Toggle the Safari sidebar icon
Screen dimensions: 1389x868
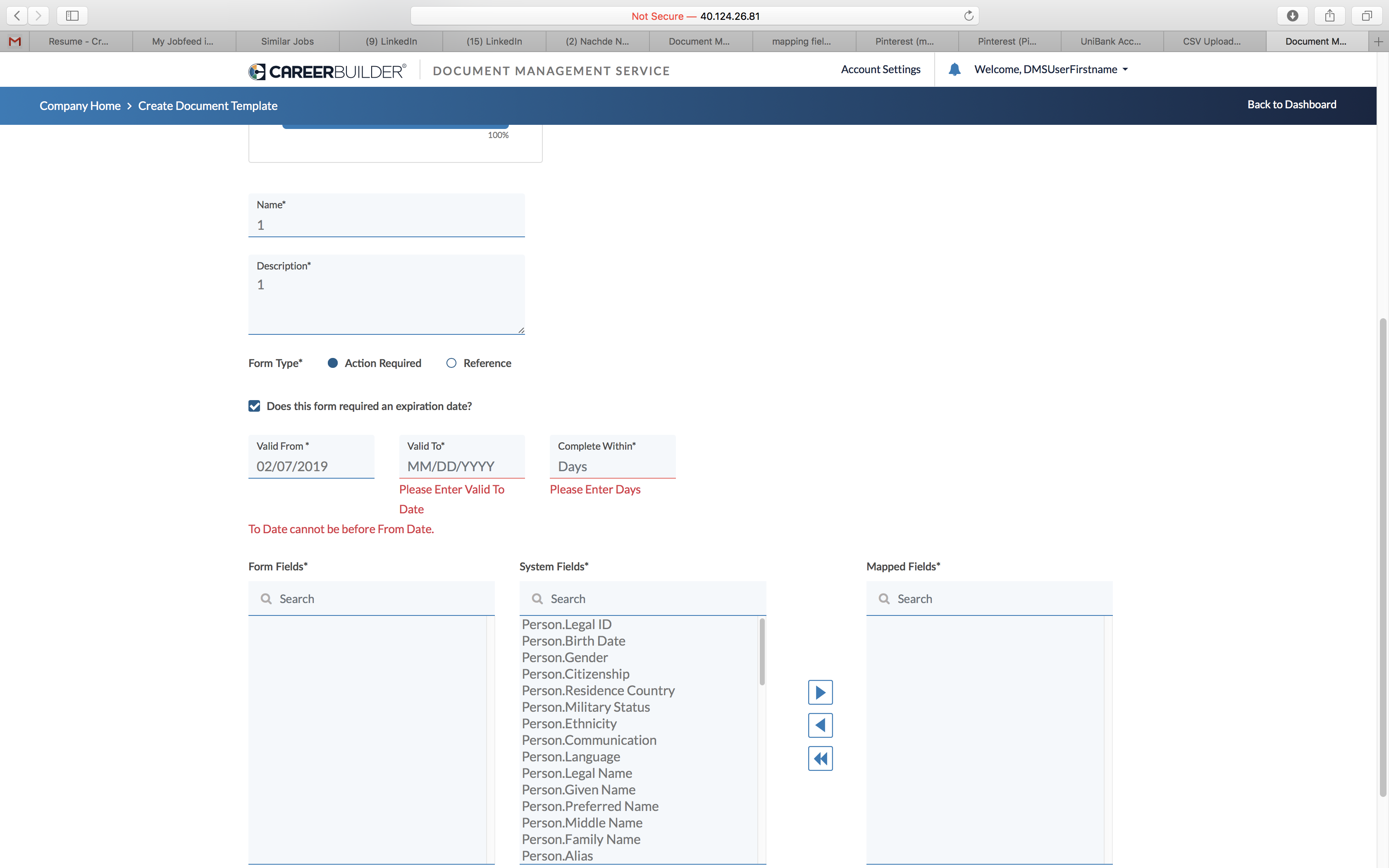(x=72, y=16)
